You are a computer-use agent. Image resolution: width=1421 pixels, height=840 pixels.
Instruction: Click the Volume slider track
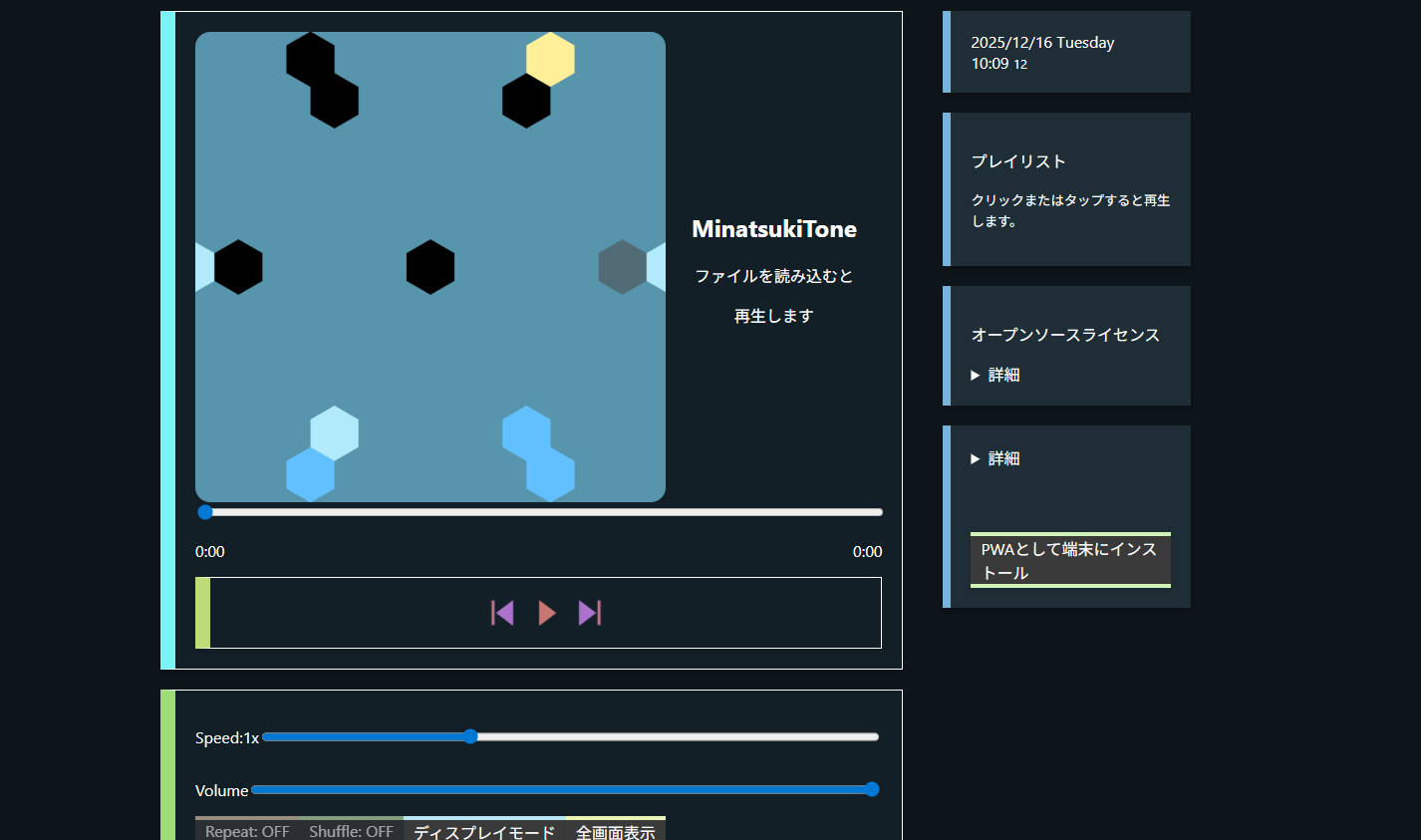click(563, 789)
